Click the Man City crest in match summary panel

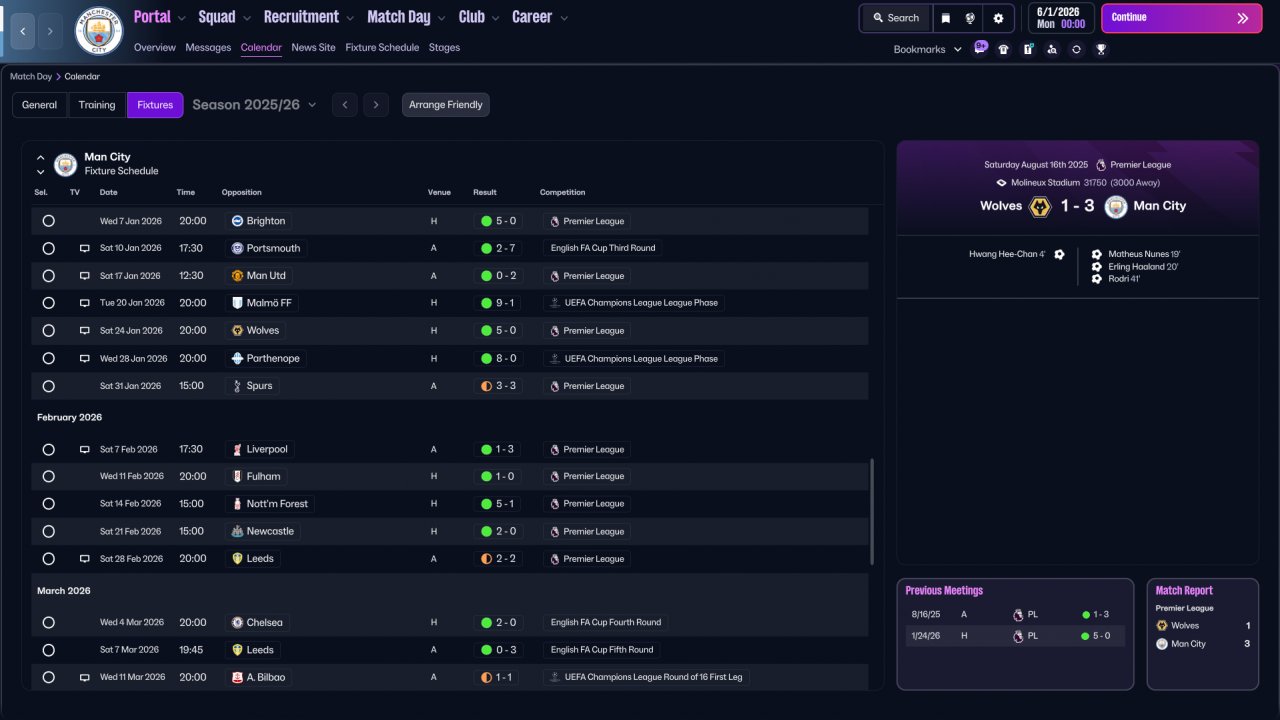[1116, 206]
